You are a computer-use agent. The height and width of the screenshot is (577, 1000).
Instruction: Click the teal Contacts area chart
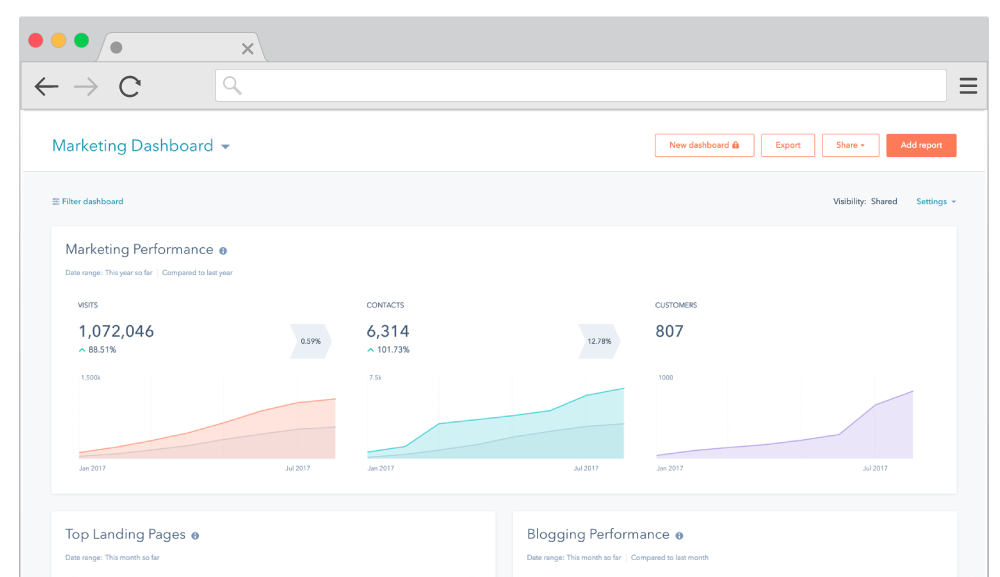click(496, 423)
